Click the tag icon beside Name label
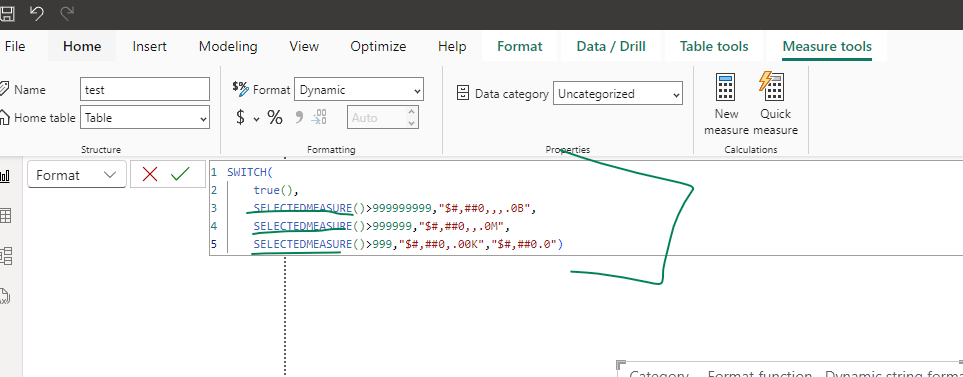This screenshot has width=963, height=377. pos(4,90)
